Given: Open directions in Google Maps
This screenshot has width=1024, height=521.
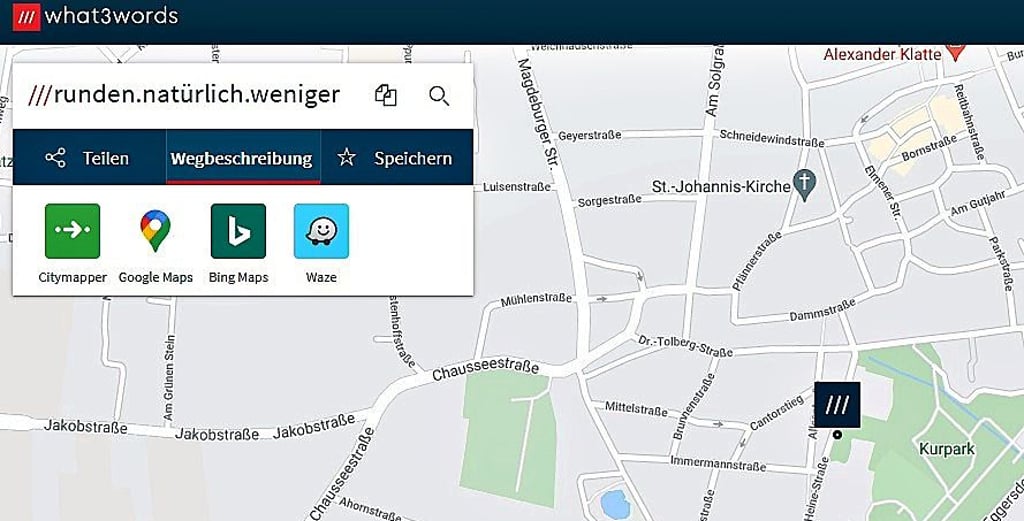Looking at the screenshot, I should point(155,231).
